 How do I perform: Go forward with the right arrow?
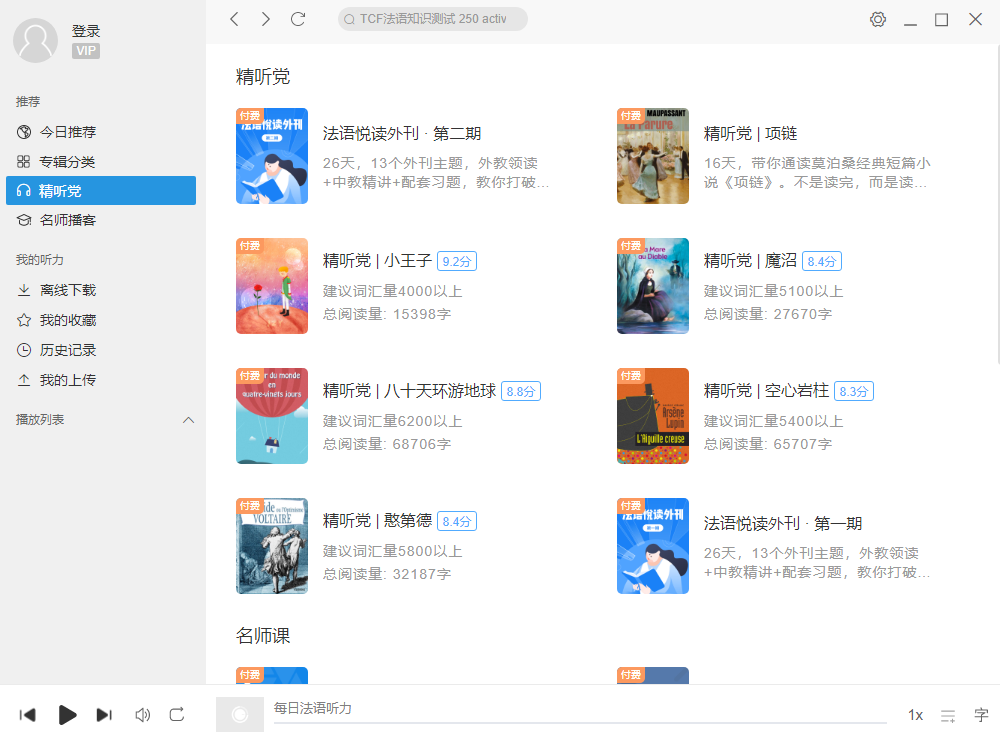pyautogui.click(x=265, y=19)
